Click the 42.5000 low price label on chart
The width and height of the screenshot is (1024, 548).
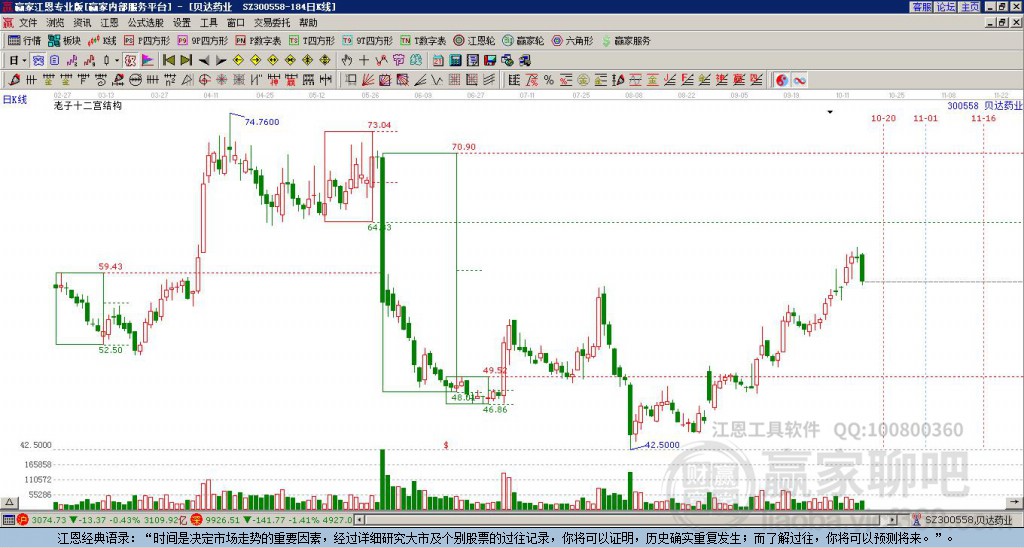pos(662,445)
